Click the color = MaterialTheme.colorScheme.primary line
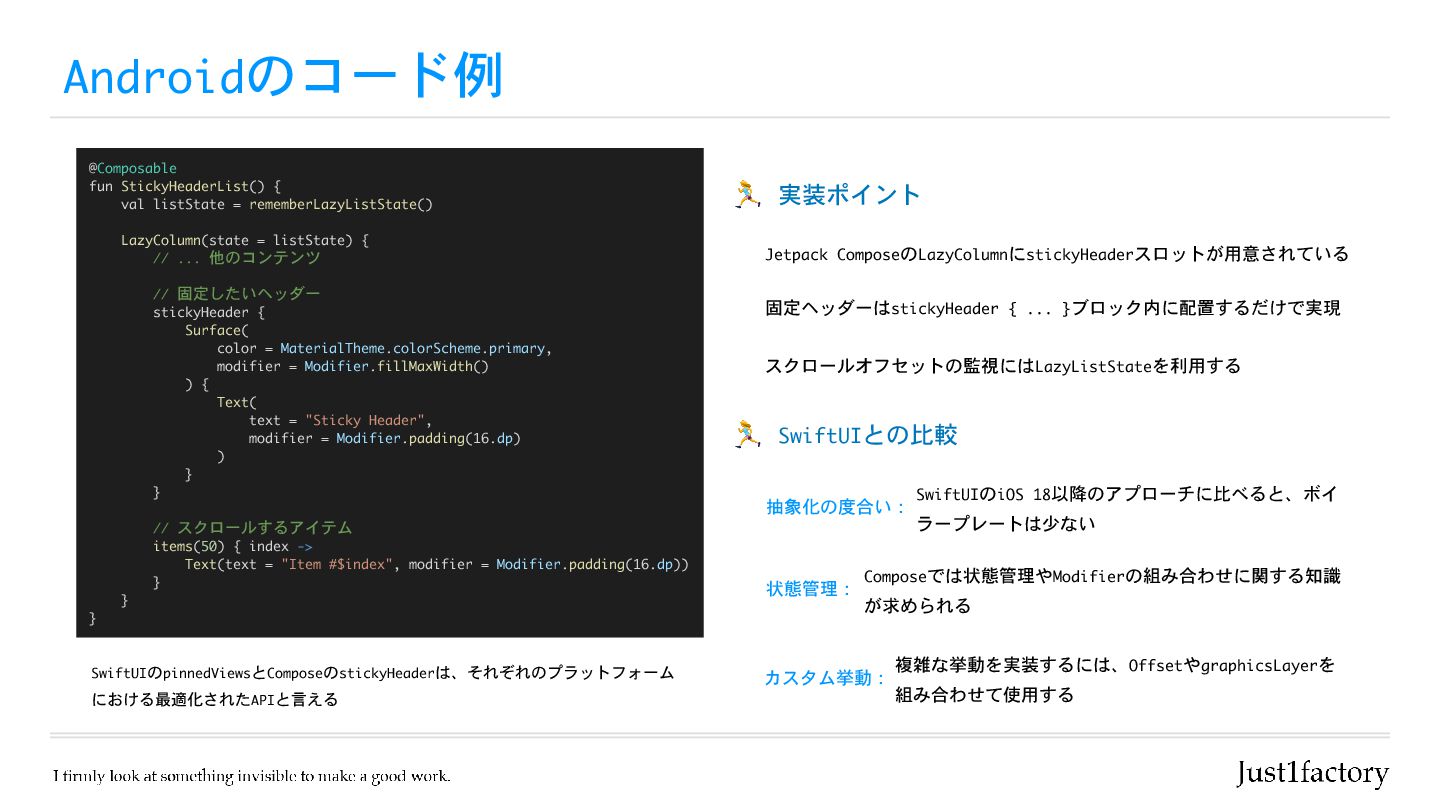 point(384,348)
